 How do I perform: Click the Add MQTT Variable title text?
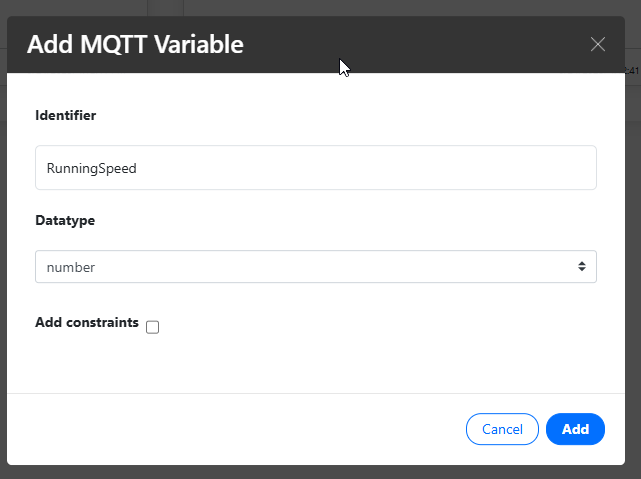[x=135, y=44]
